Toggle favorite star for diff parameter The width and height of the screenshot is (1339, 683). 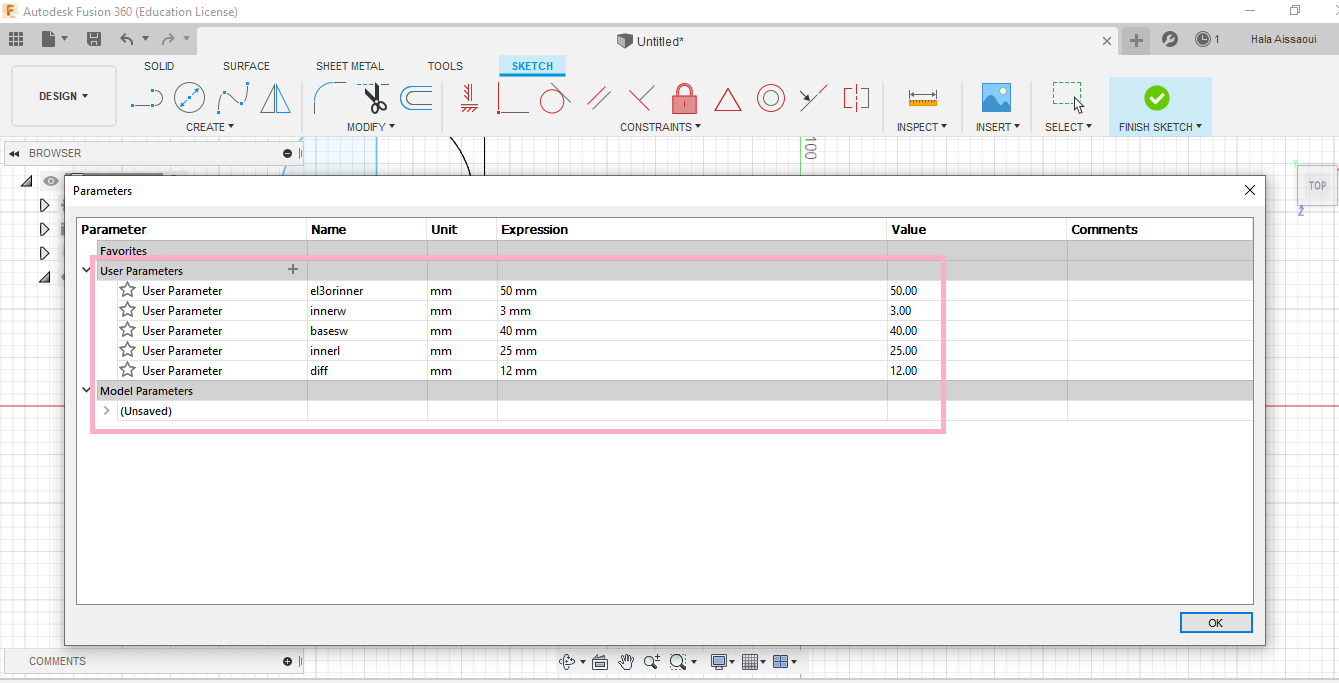click(x=128, y=370)
